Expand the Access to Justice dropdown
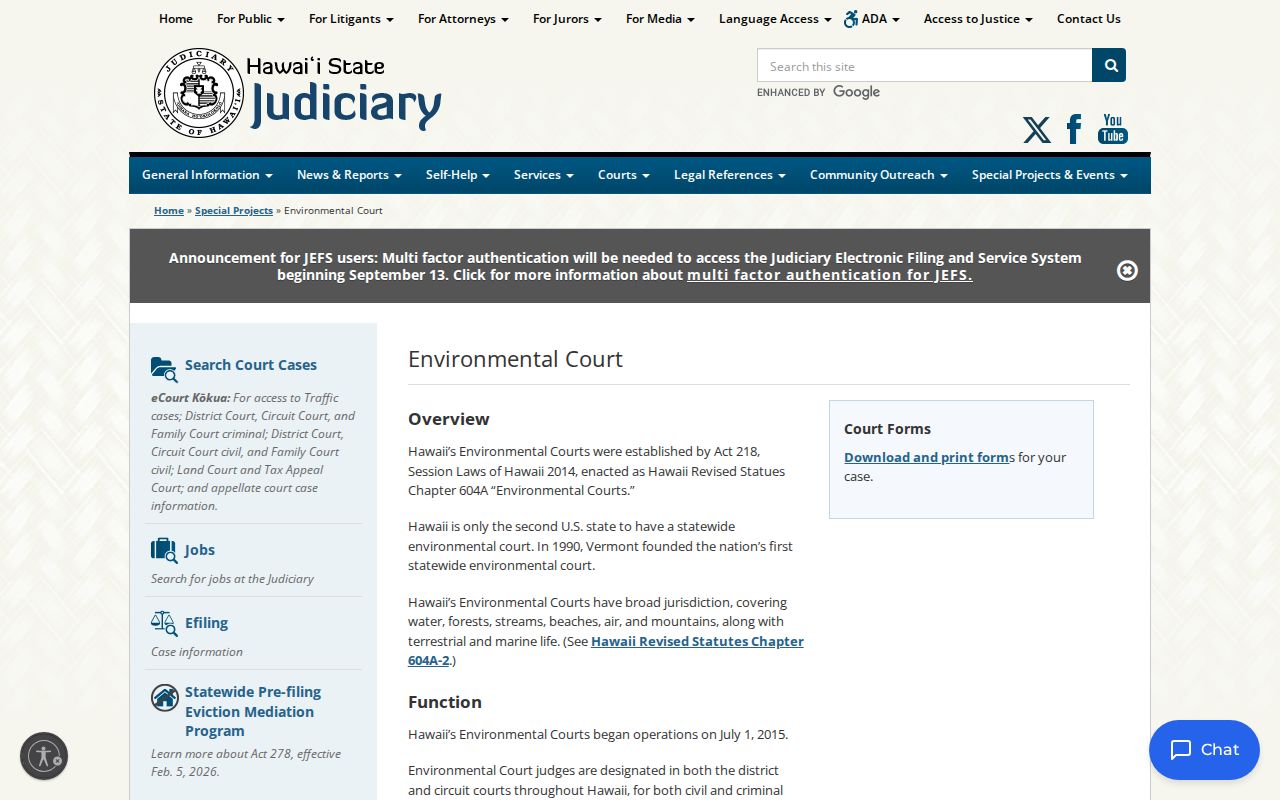Image resolution: width=1280 pixels, height=800 pixels. [978, 19]
